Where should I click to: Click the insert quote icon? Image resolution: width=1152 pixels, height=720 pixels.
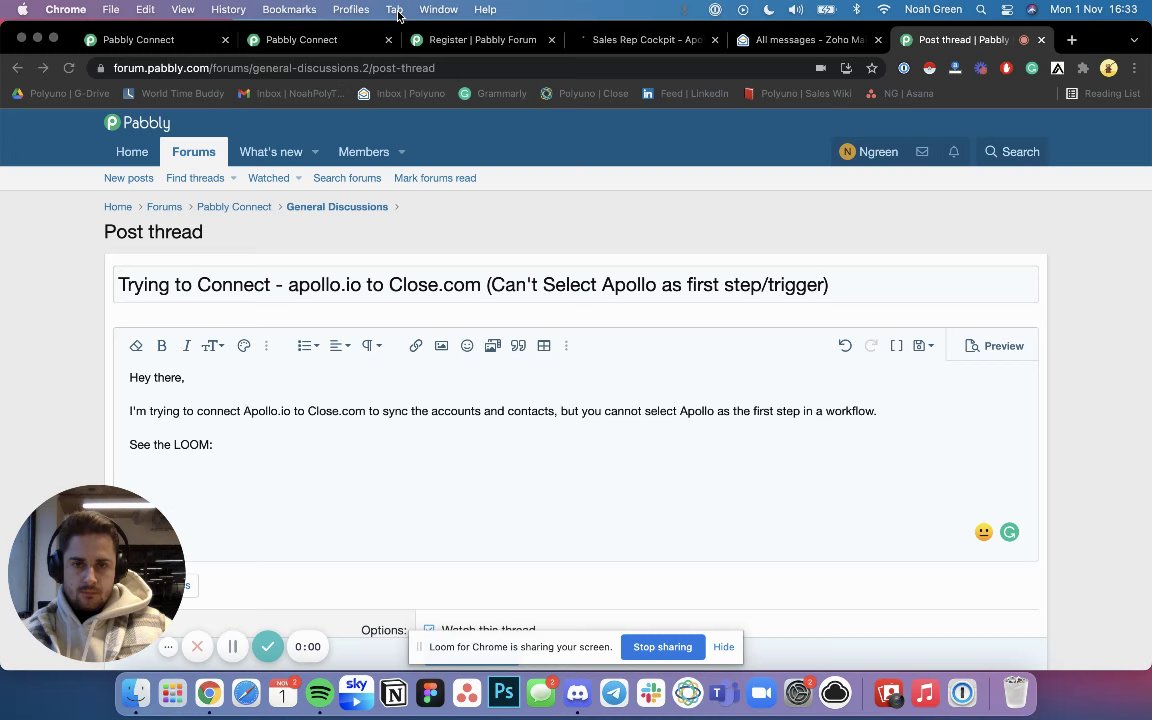pyautogui.click(x=519, y=345)
